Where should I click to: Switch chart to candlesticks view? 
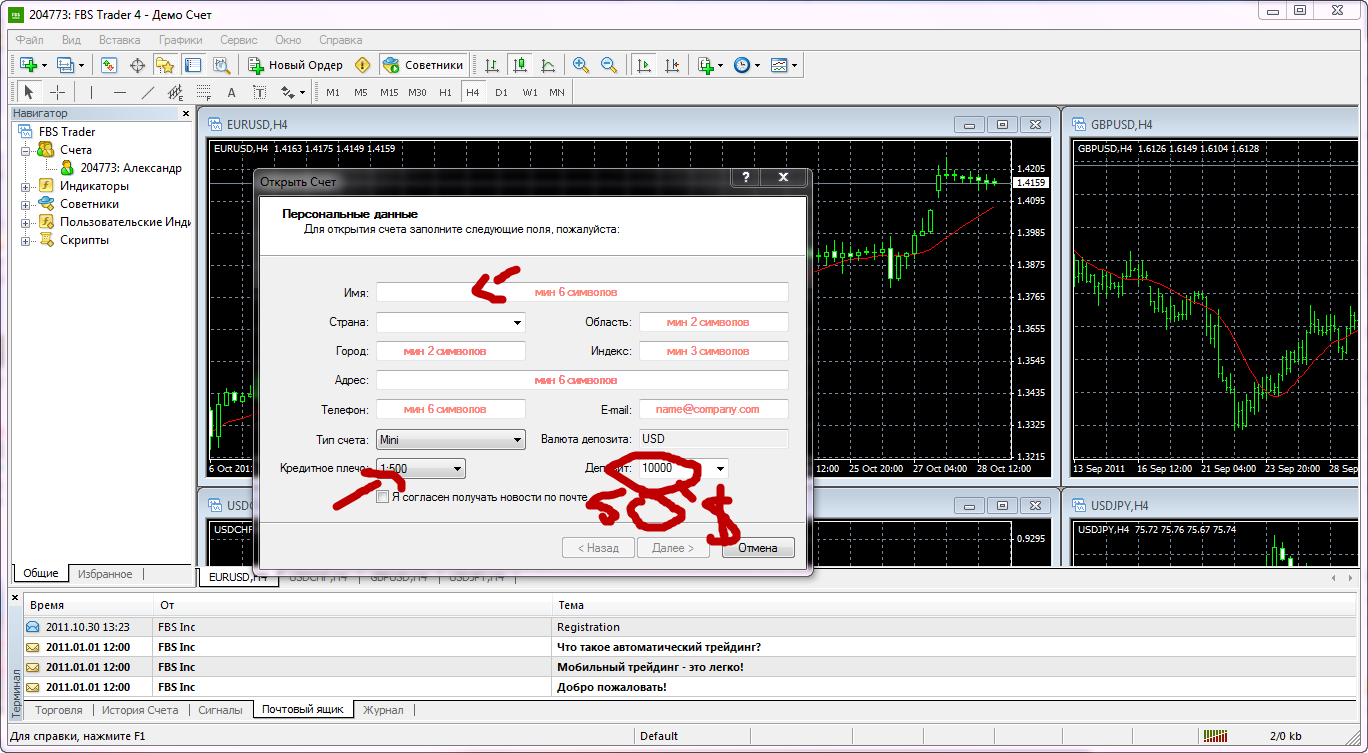click(519, 65)
